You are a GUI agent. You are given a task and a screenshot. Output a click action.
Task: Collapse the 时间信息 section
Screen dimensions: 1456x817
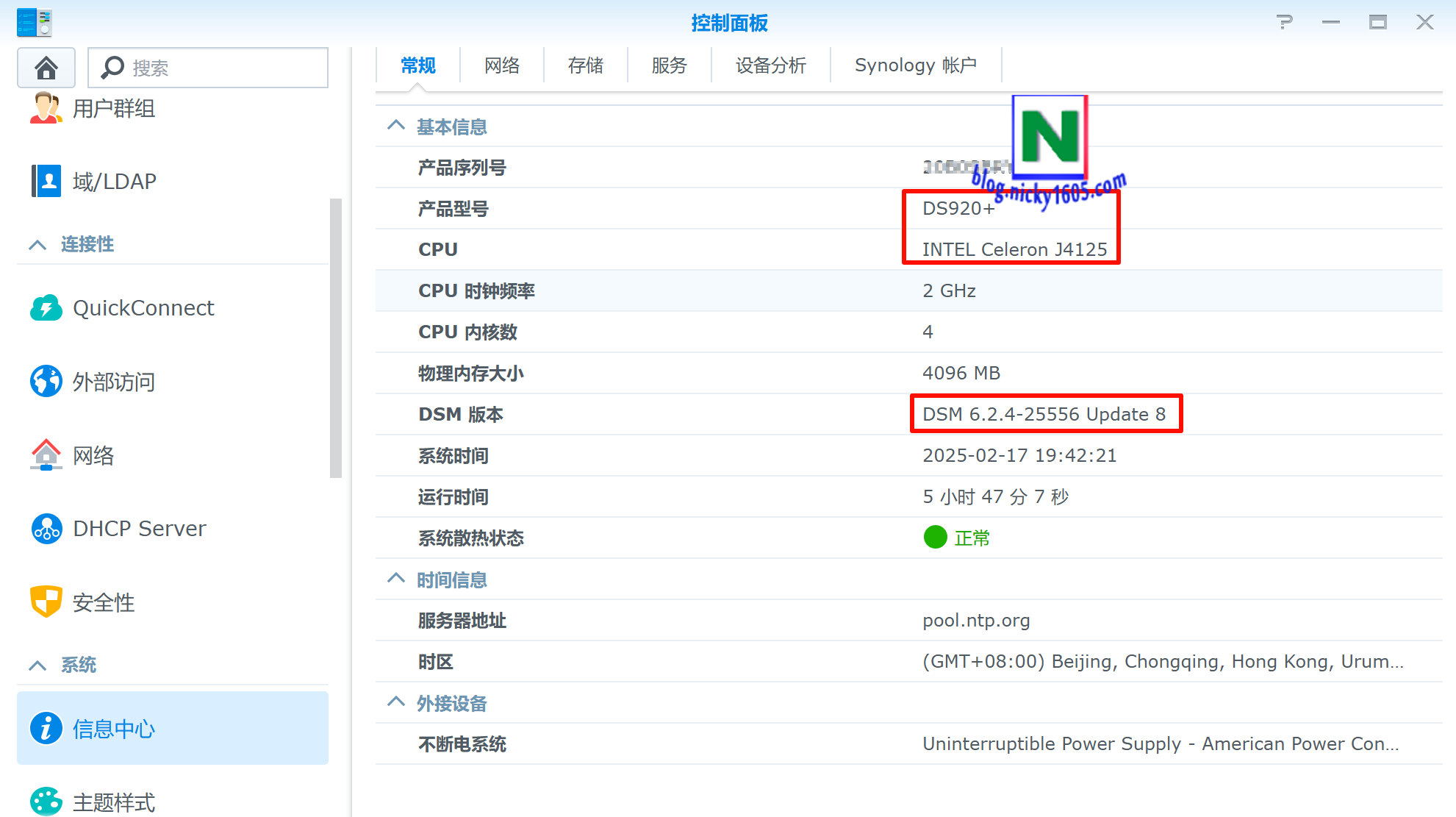click(x=396, y=579)
